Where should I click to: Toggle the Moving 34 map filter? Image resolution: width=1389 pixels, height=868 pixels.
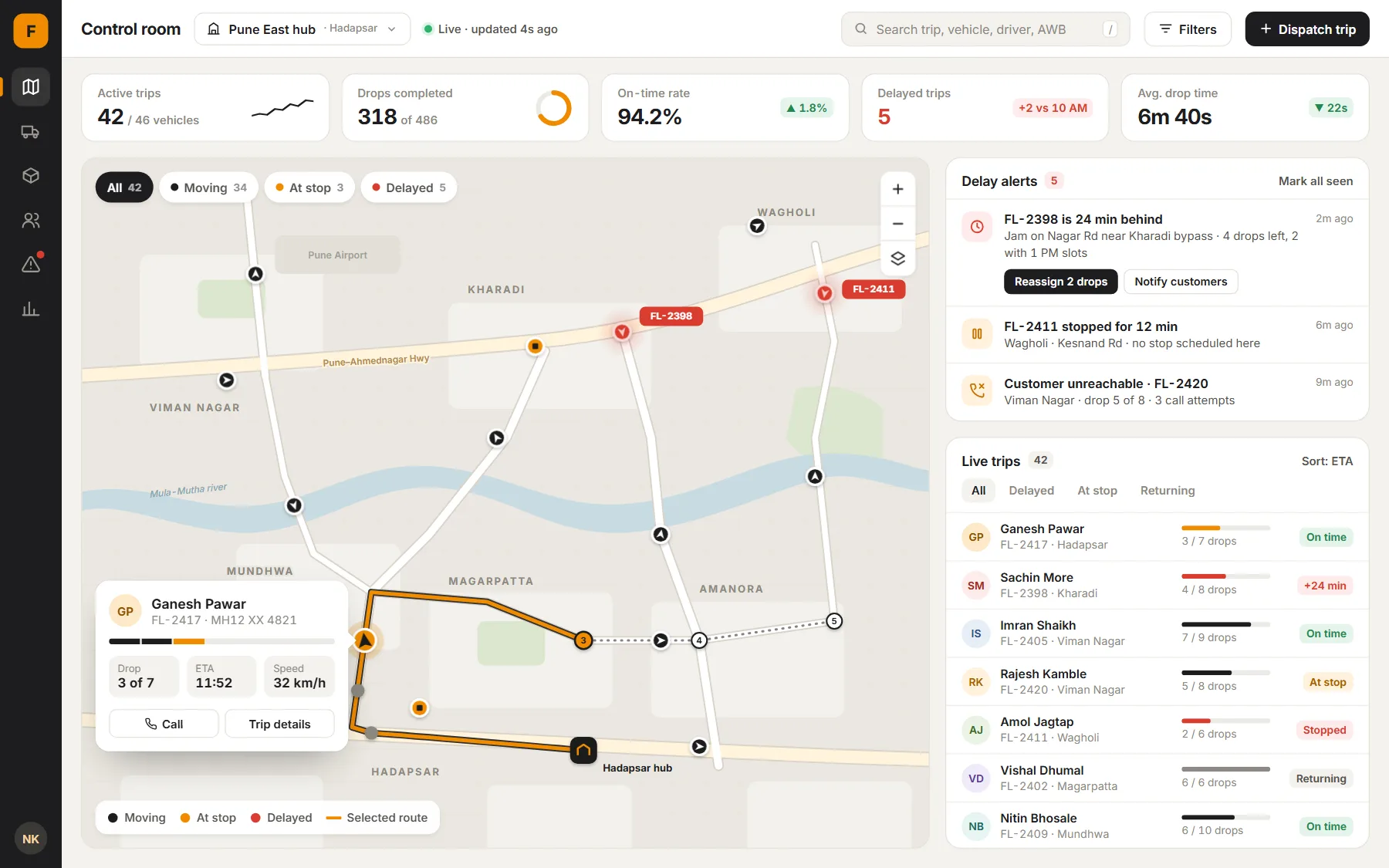208,187
